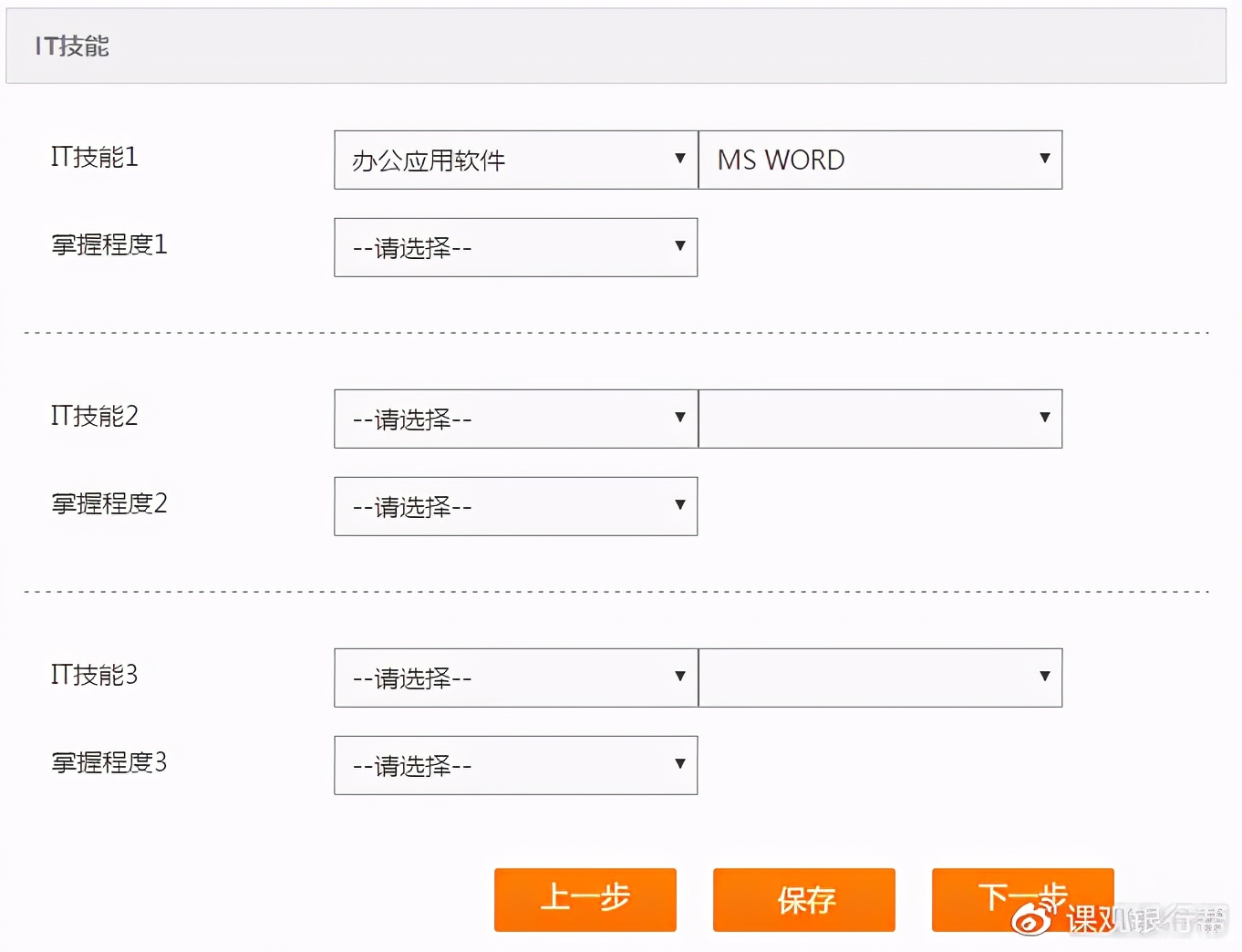Click the 下一步 button to continue
This screenshot has height=952, width=1242.
[x=1021, y=899]
